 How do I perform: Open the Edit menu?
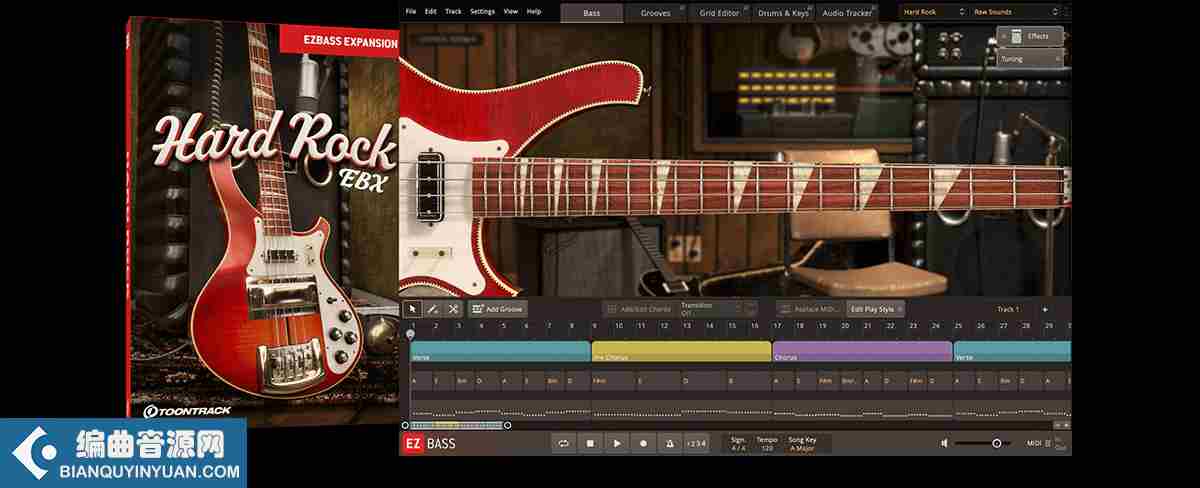[x=430, y=11]
